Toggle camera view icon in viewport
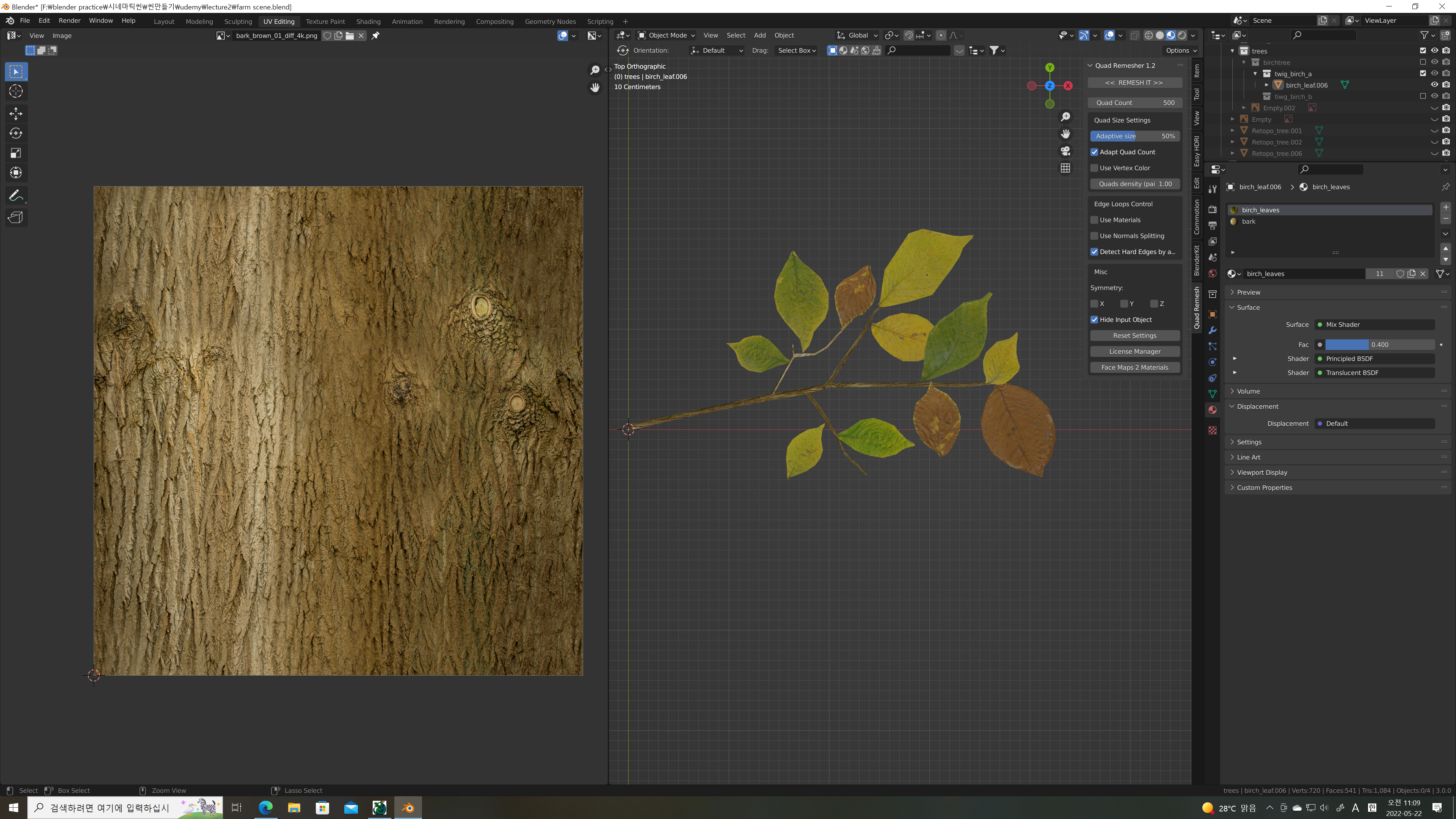 pyautogui.click(x=1065, y=151)
